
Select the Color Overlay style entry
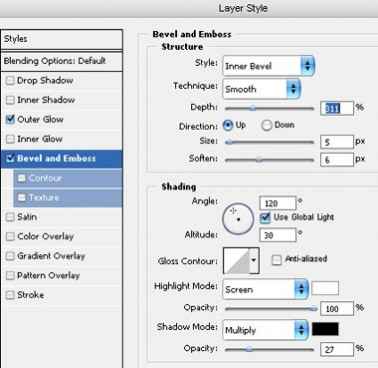(x=45, y=236)
